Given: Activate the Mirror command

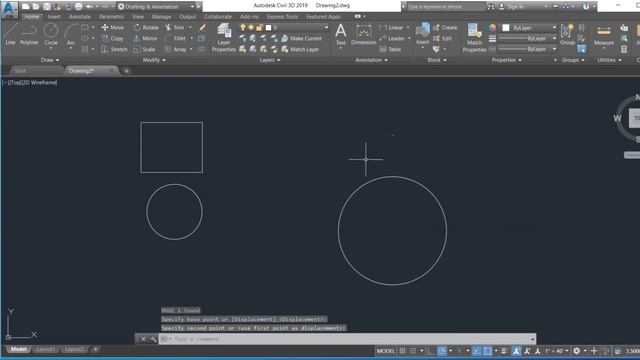Looking at the screenshot, I should pos(146,38).
